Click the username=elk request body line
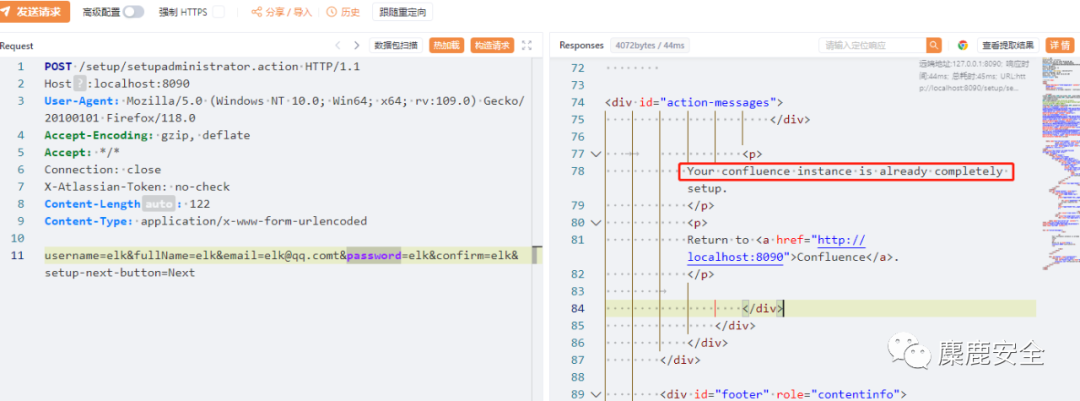1080x401 pixels. click(x=281, y=256)
